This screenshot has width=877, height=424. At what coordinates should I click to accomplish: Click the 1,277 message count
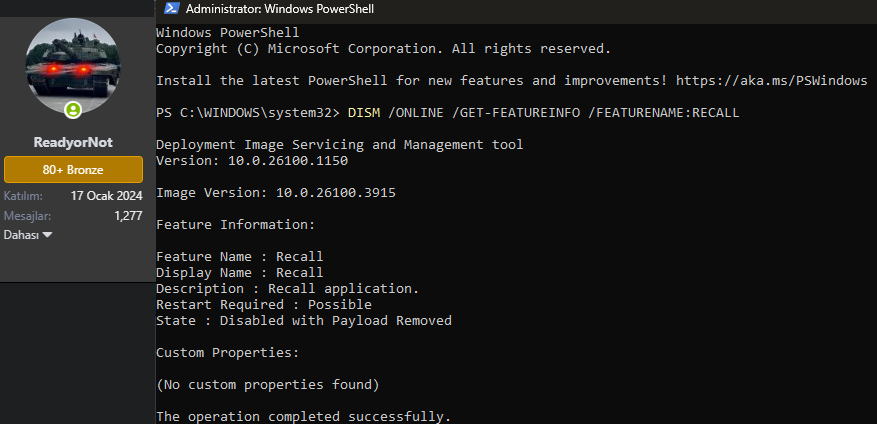coord(128,215)
